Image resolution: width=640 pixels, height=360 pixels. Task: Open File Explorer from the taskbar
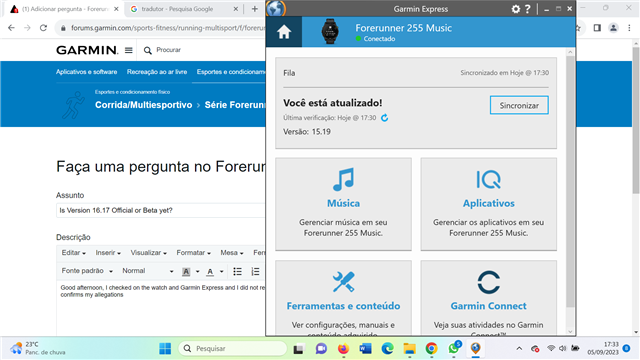409,349
